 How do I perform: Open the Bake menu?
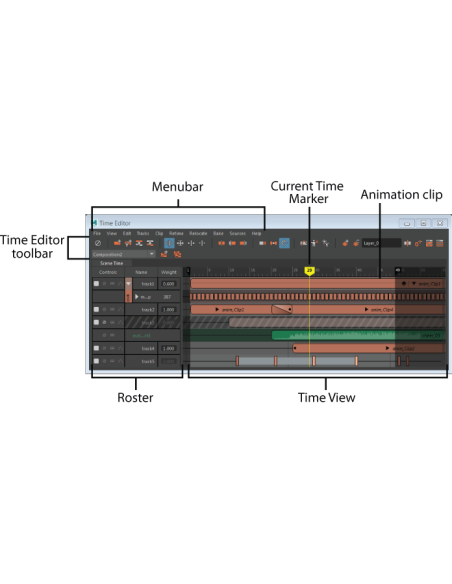(218, 233)
